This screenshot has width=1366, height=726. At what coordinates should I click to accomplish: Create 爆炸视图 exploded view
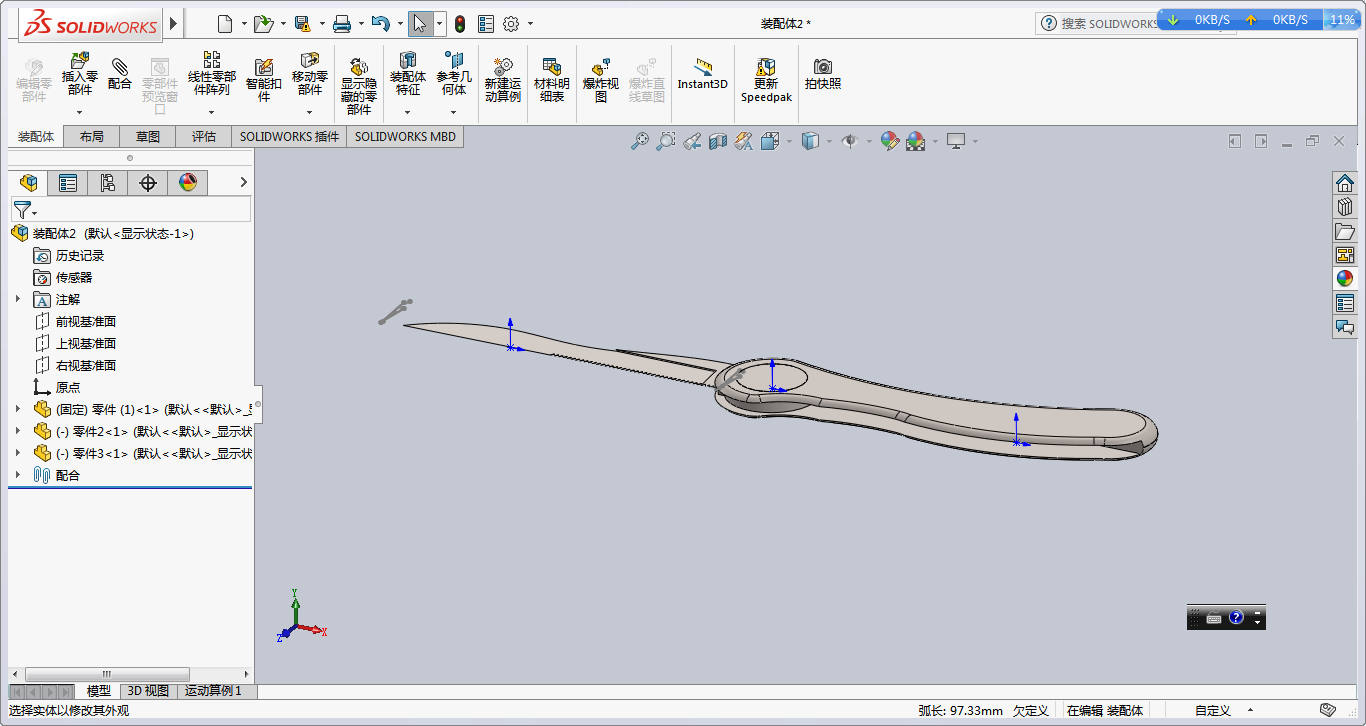coord(601,80)
